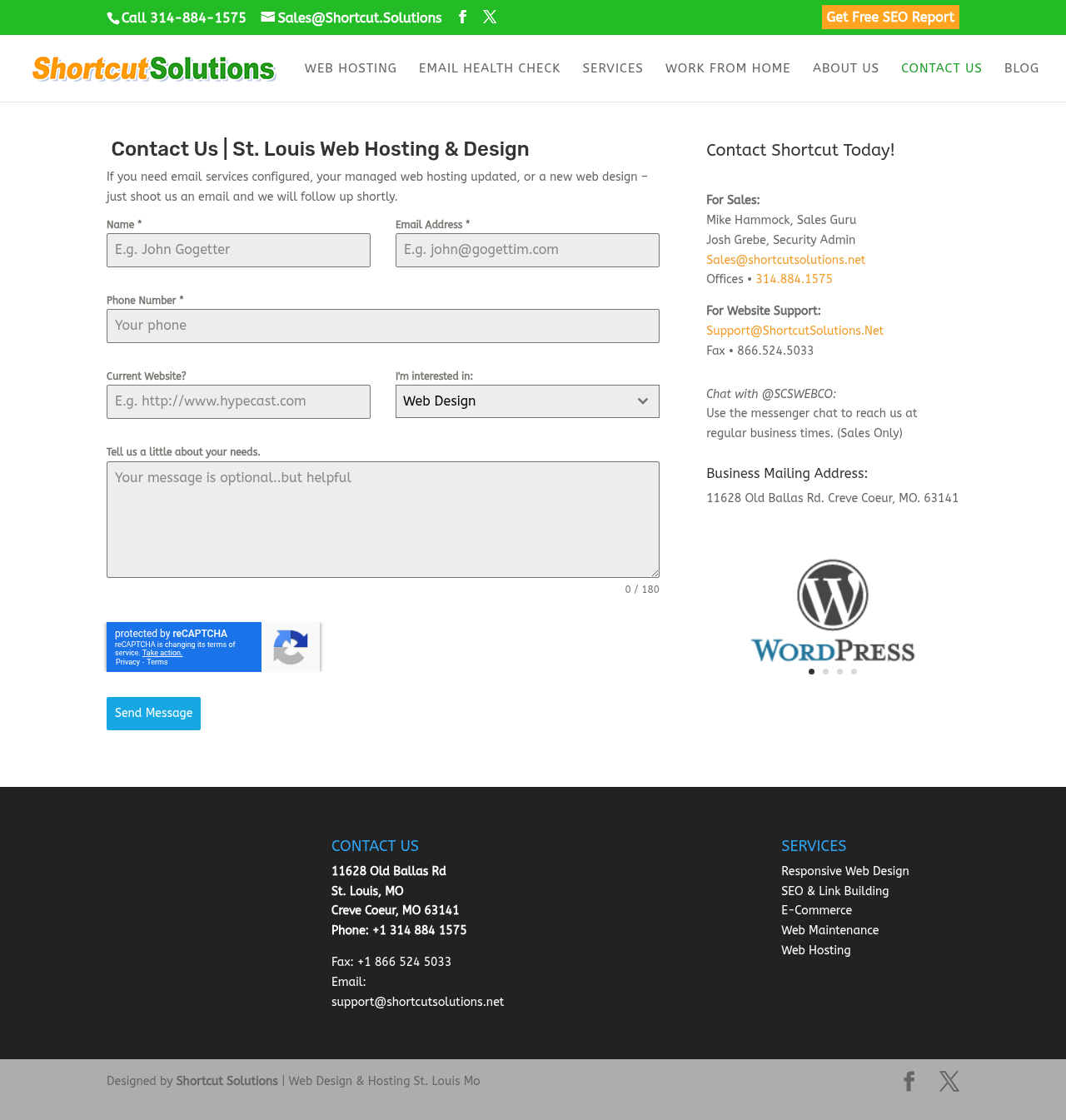Image resolution: width=1066 pixels, height=1120 pixels.
Task: Click the Shortcut Solutions logo
Action: click(154, 68)
